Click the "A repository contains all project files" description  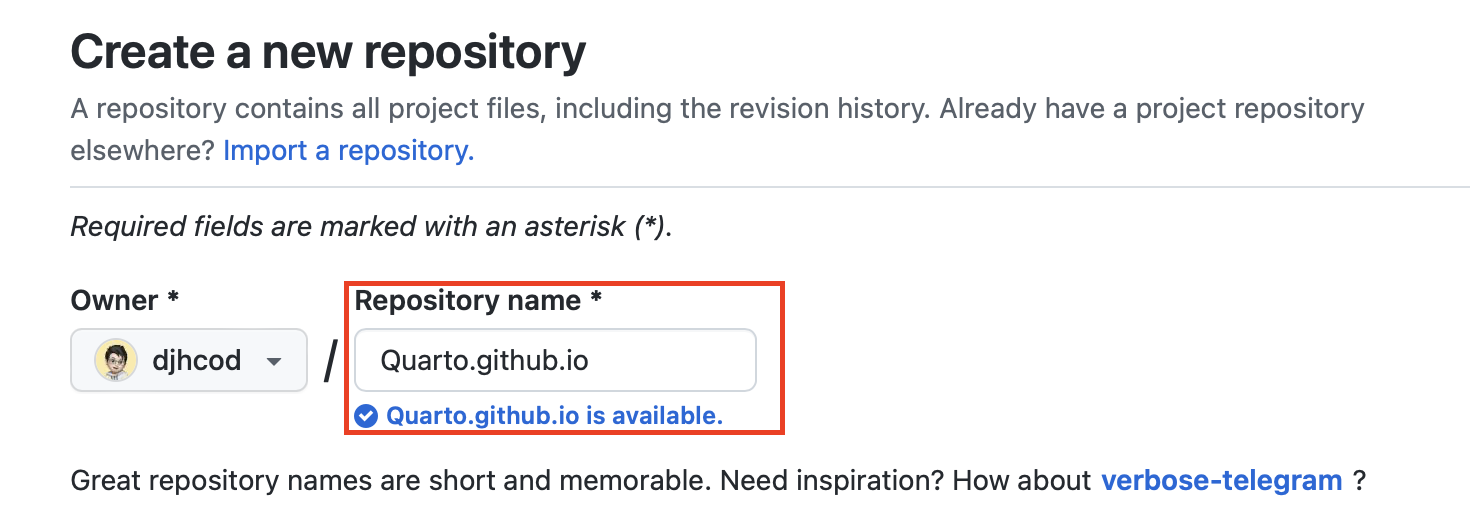point(500,108)
